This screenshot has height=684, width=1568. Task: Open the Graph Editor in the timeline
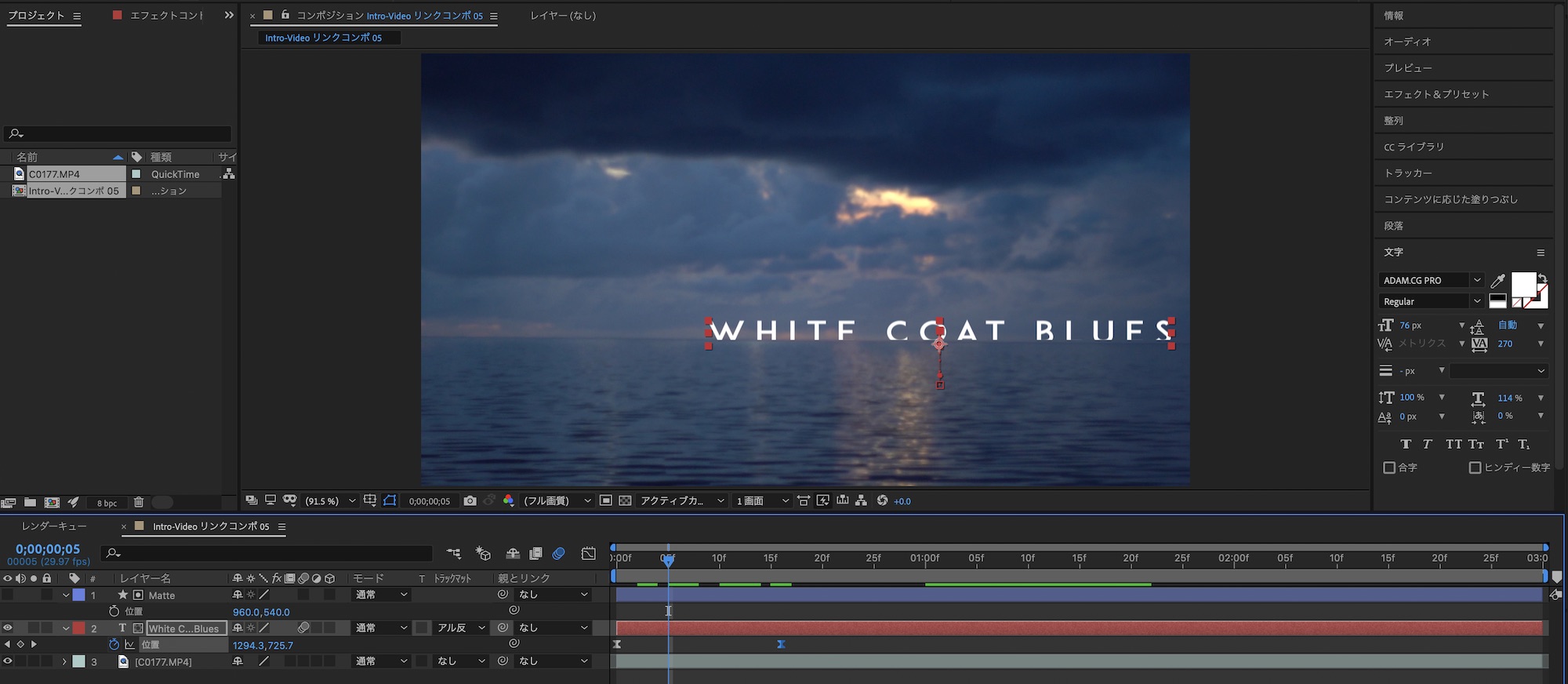tap(588, 554)
